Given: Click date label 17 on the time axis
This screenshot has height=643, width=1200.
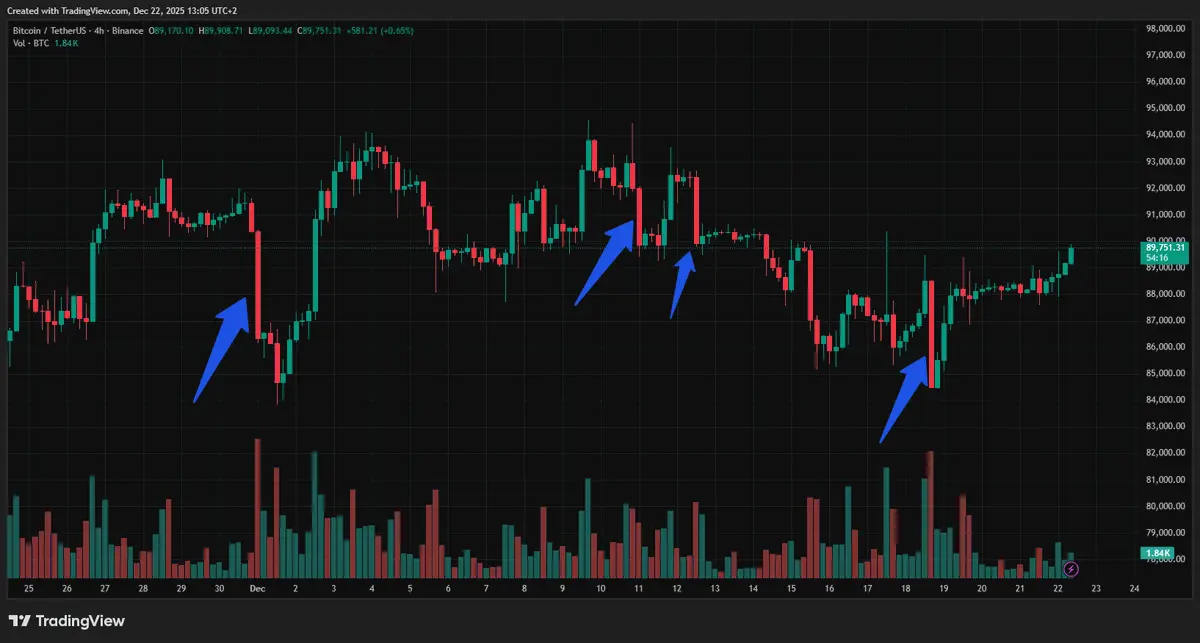Looking at the screenshot, I should (867, 589).
